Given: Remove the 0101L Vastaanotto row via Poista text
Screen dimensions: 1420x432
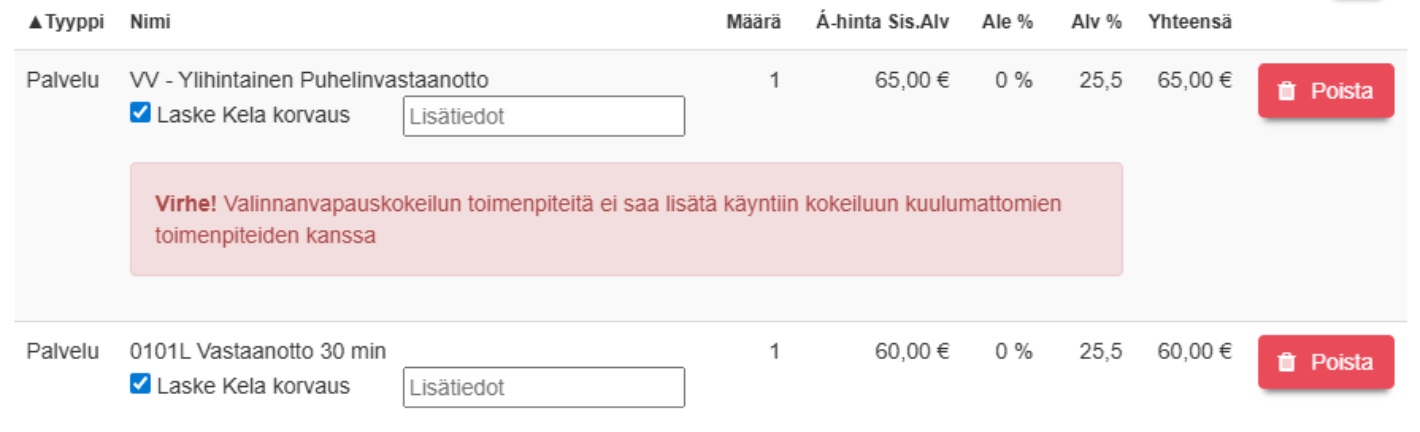Looking at the screenshot, I should [x=1341, y=362].
